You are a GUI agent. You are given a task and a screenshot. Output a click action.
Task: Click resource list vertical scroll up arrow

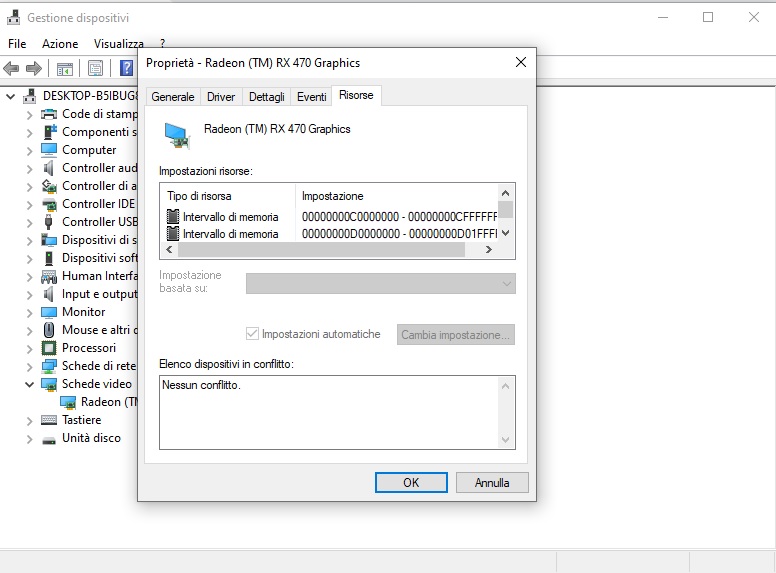tap(505, 193)
